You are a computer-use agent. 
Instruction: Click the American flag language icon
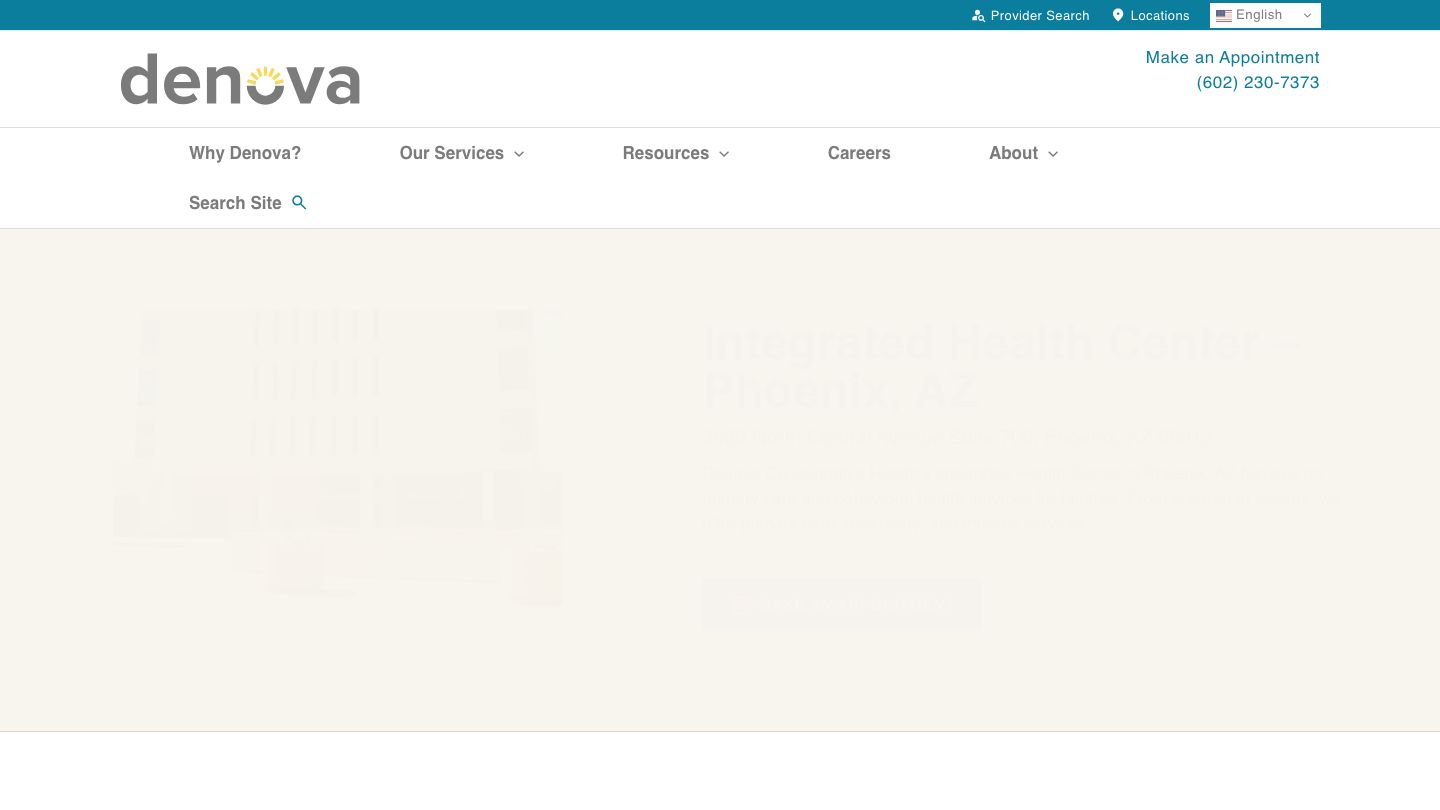pyautogui.click(x=1224, y=15)
